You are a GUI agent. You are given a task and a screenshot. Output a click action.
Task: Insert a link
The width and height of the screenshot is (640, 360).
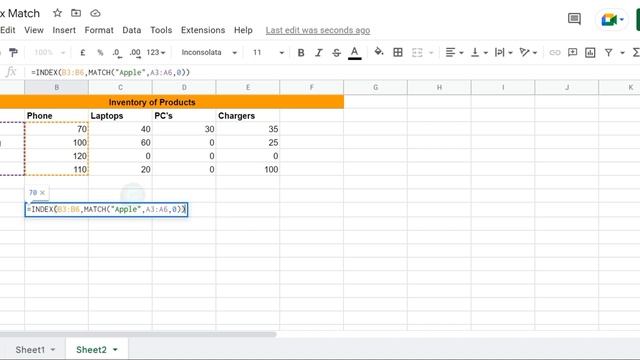pyautogui.click(x=554, y=52)
